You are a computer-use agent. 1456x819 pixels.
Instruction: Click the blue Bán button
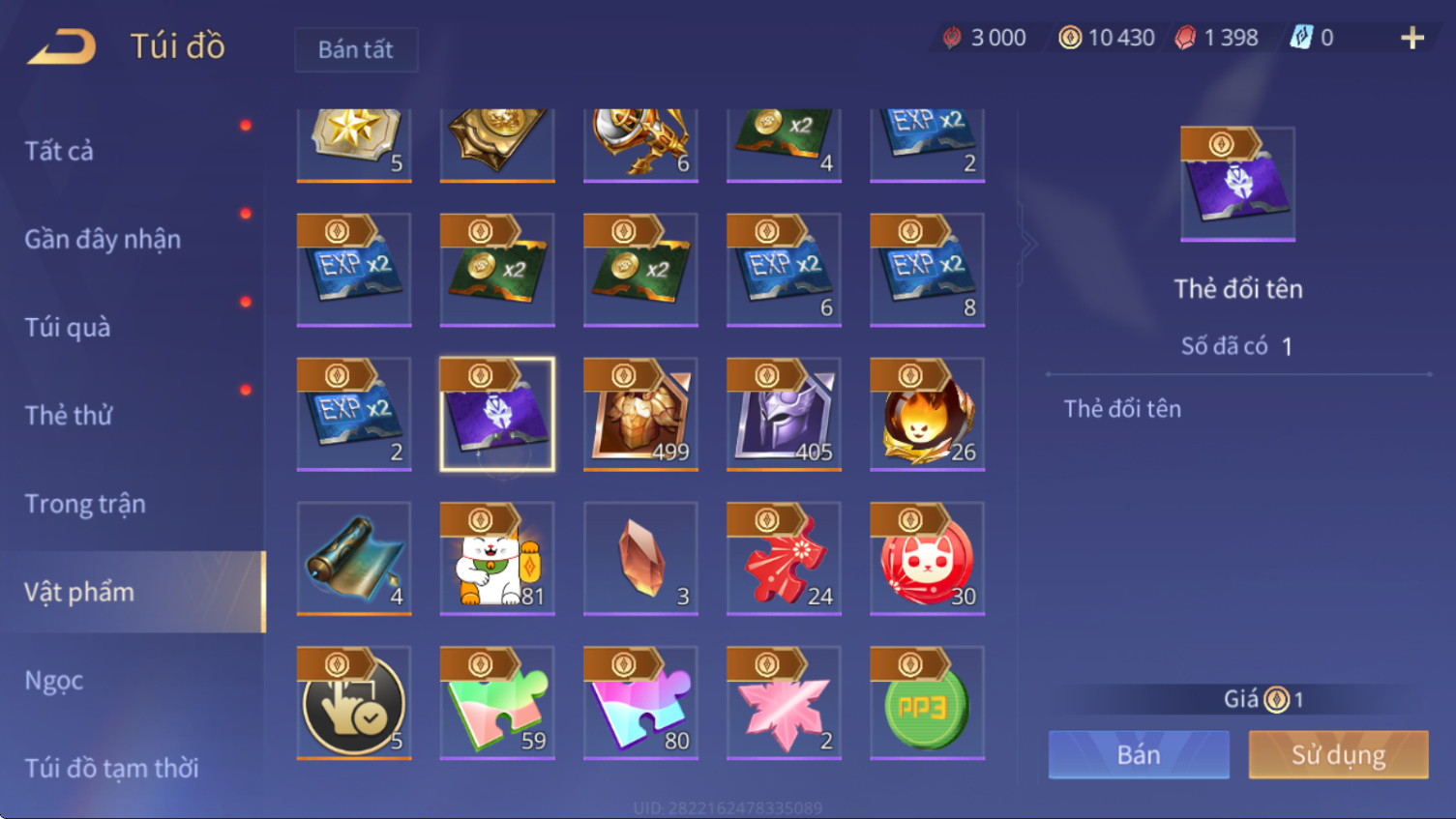(1139, 754)
